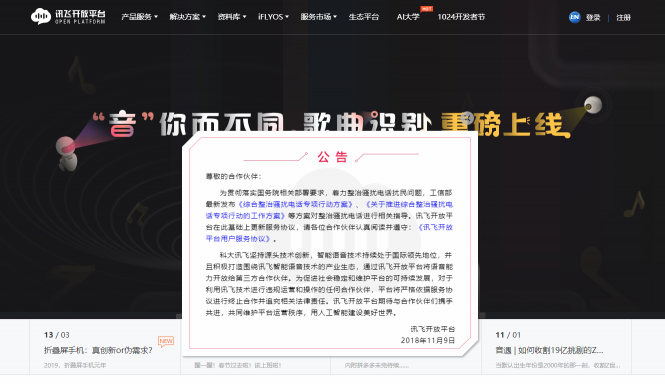Click the 讯飞开放平台 signature in the notice
This screenshot has width=665, height=389.
(x=433, y=329)
